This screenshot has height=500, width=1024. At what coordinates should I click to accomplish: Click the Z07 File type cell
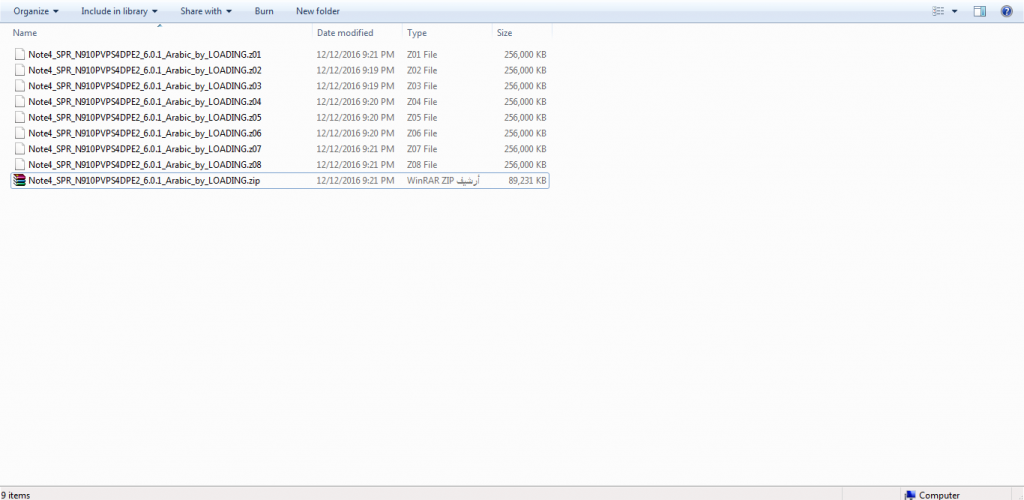click(x=422, y=149)
